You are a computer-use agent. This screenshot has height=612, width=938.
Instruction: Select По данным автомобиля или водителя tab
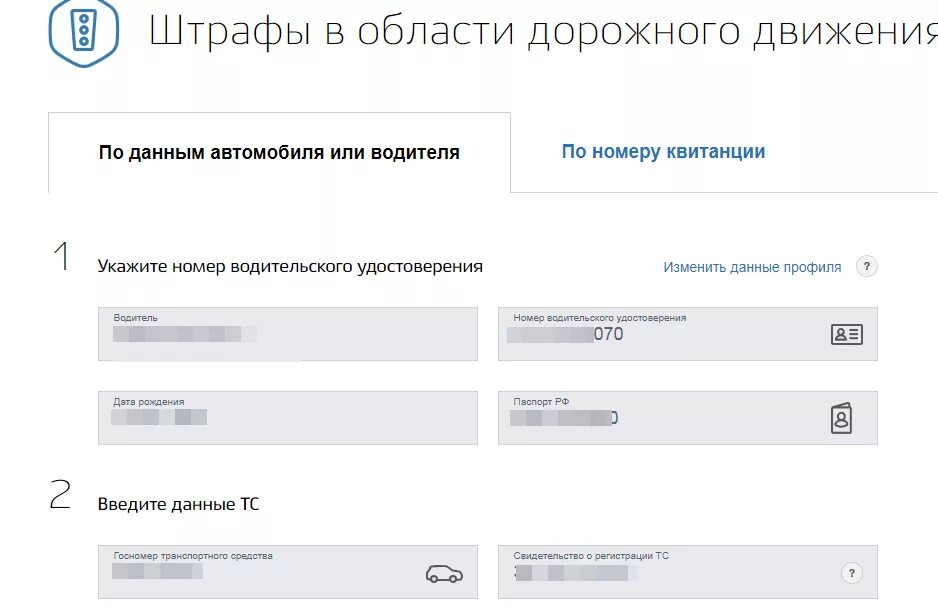point(279,153)
